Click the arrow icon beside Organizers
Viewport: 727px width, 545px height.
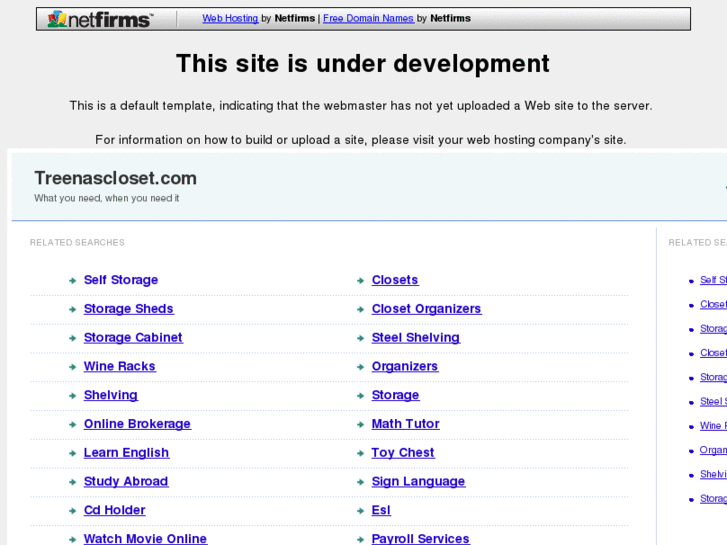pos(360,367)
